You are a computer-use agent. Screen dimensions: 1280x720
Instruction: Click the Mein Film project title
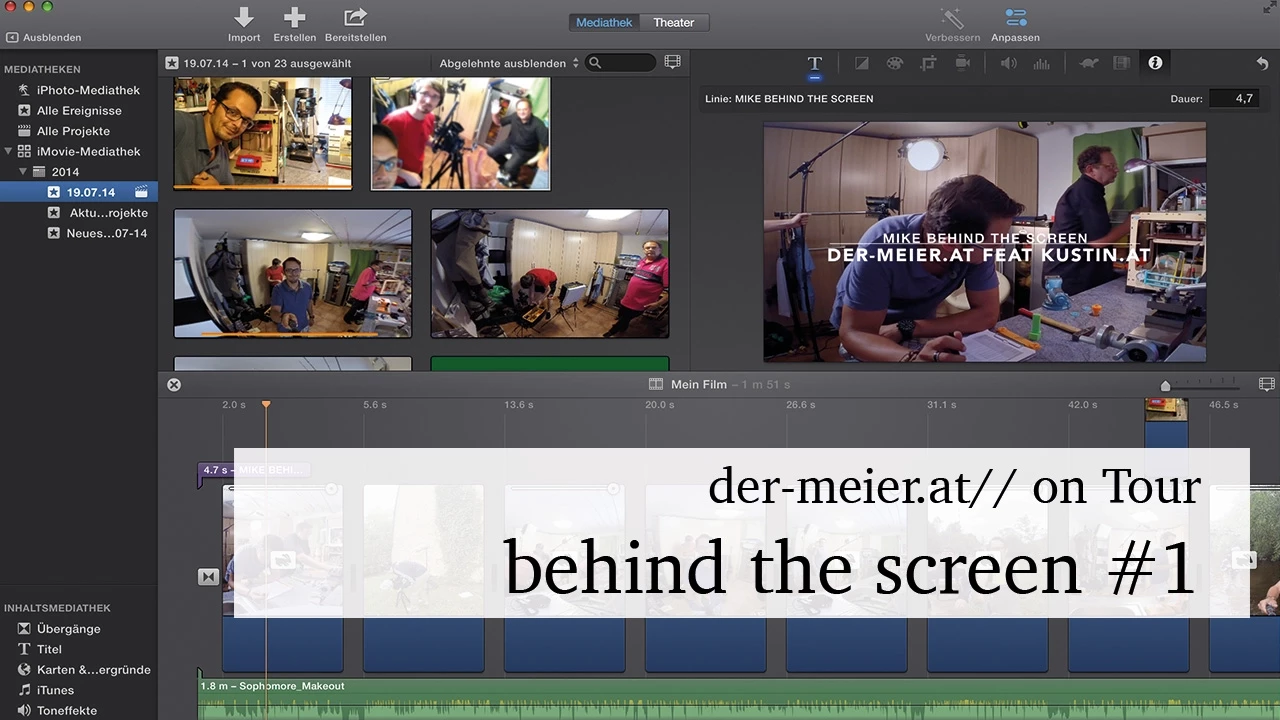pyautogui.click(x=699, y=385)
